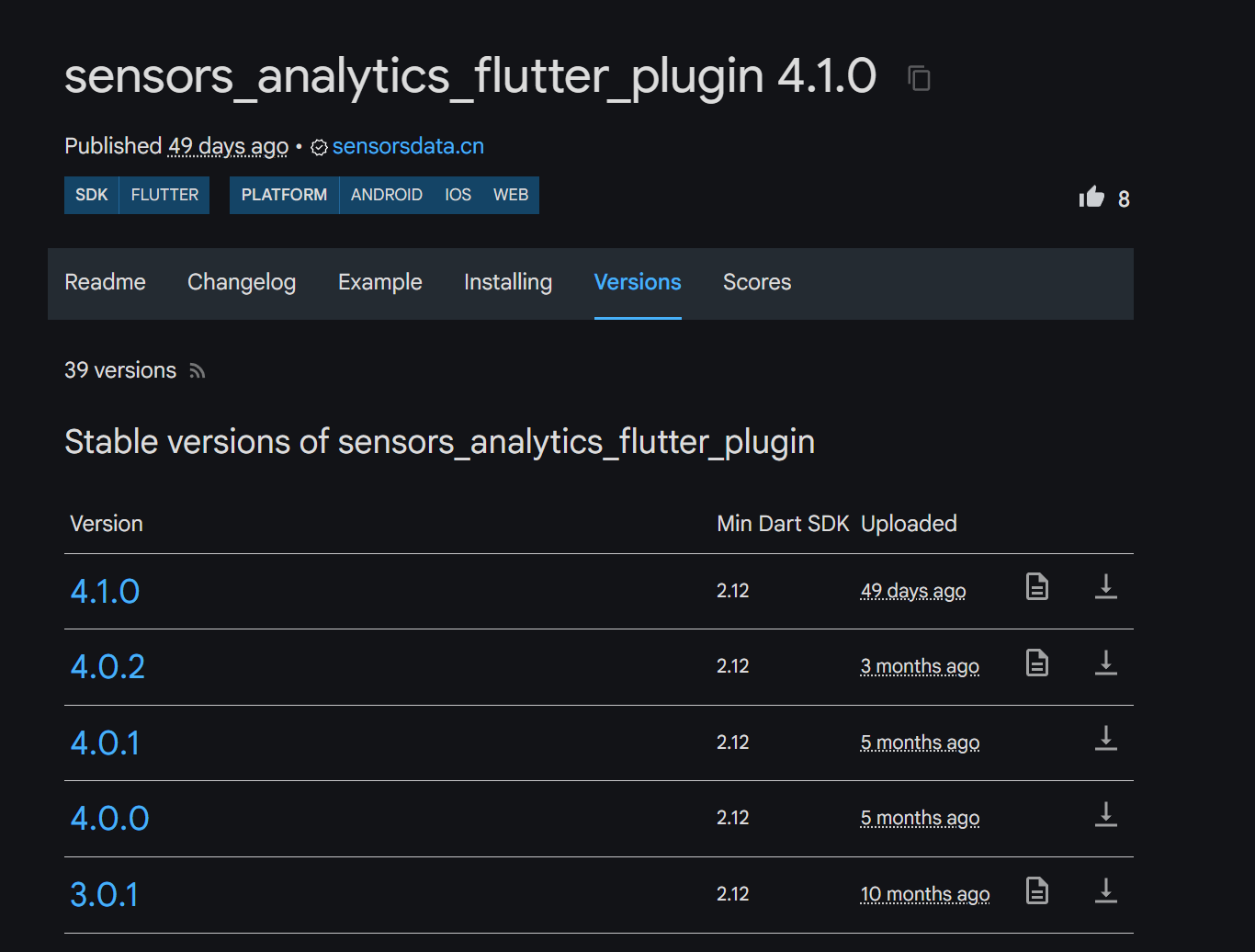Switch to the Readme tab

pos(105,282)
